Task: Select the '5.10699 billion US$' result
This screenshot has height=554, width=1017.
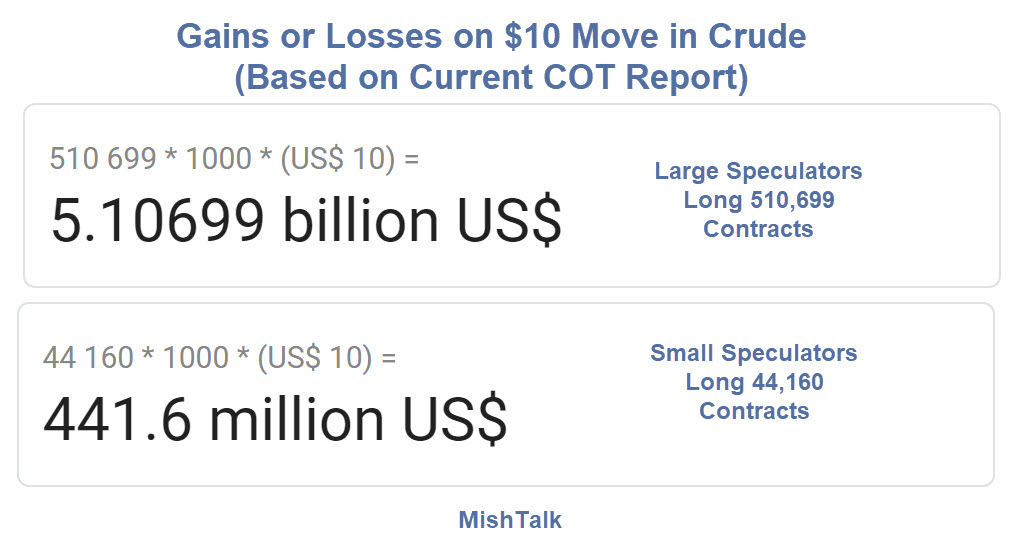Action: (x=306, y=220)
